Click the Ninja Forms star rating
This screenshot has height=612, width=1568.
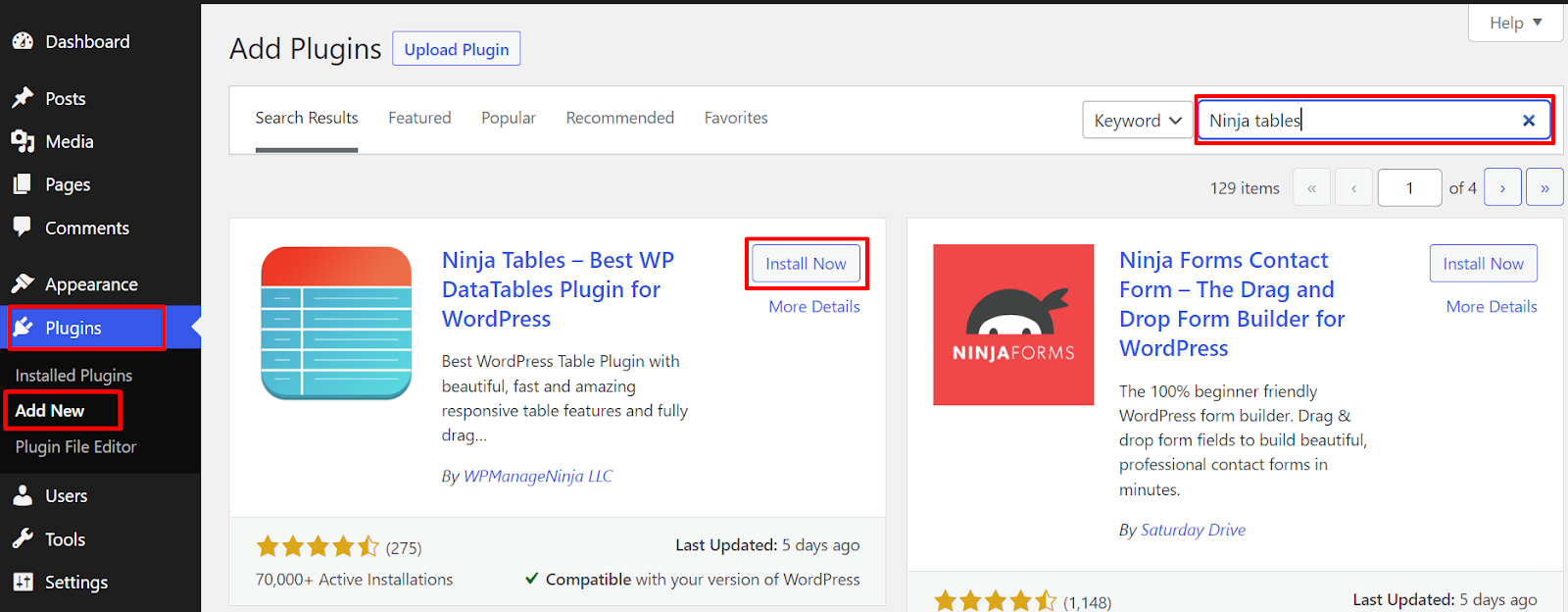(996, 601)
